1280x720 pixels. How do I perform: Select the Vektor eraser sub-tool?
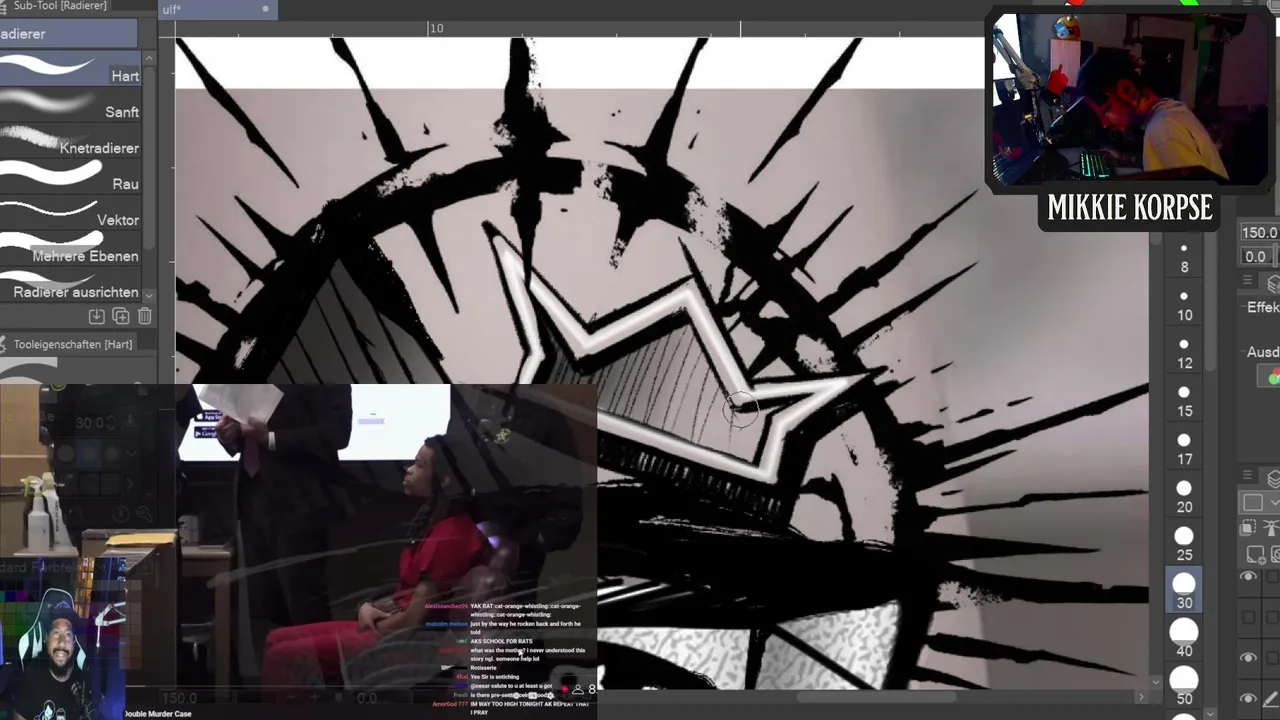[70, 213]
